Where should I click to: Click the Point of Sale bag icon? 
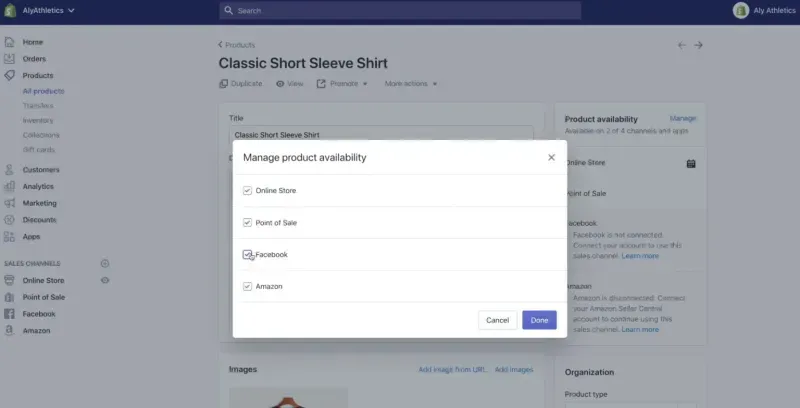[x=9, y=297]
